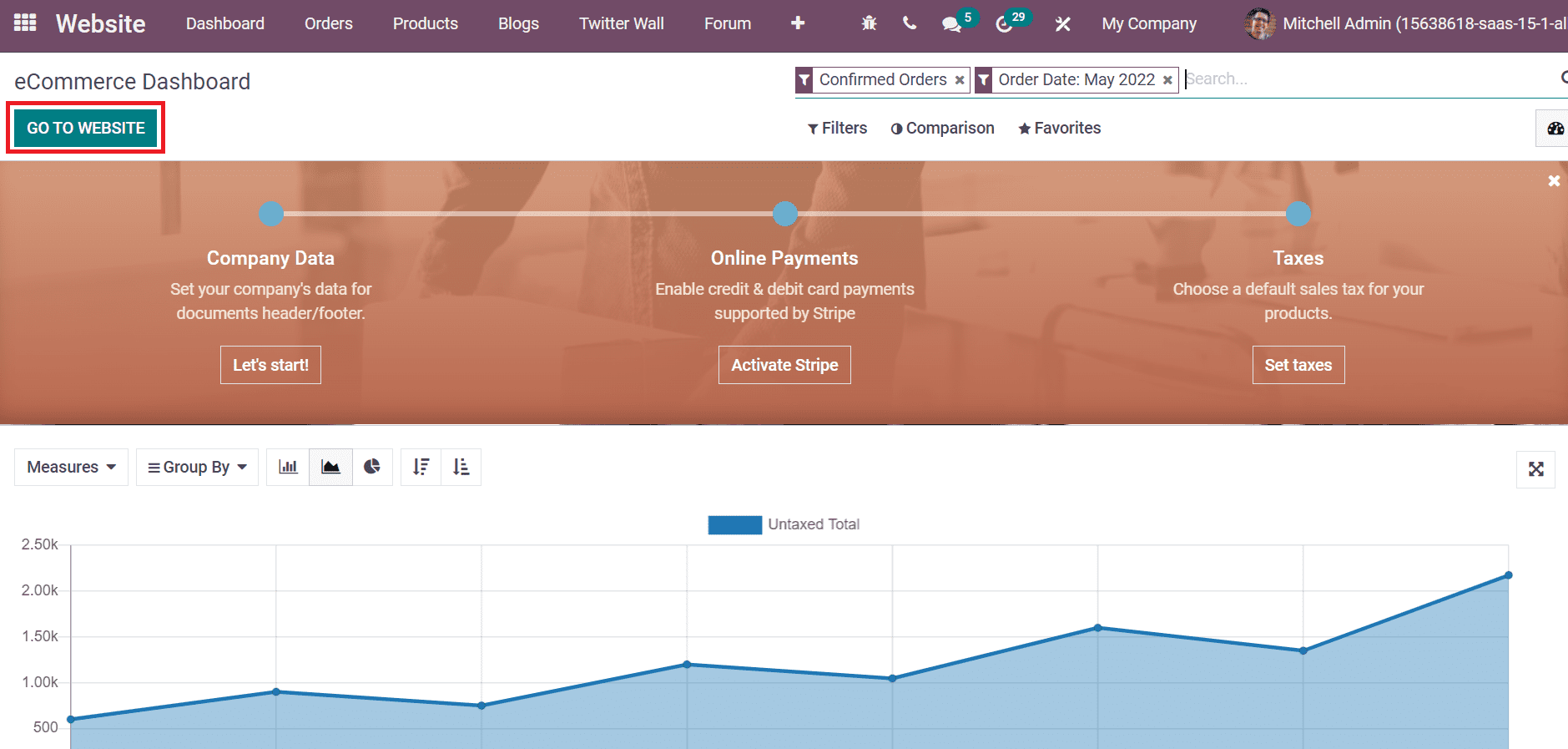
Task: Toggle Untaxed Total legend swatch
Action: pyautogui.click(x=734, y=524)
